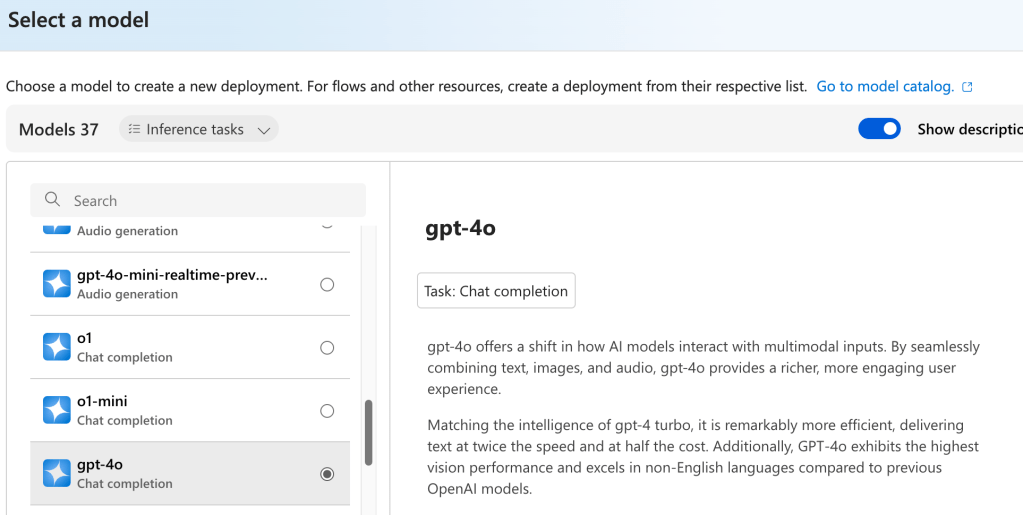This screenshot has height=515, width=1023.
Task: Select the gpt-4o-mini-realtime-preview radio button
Action: [x=327, y=285]
